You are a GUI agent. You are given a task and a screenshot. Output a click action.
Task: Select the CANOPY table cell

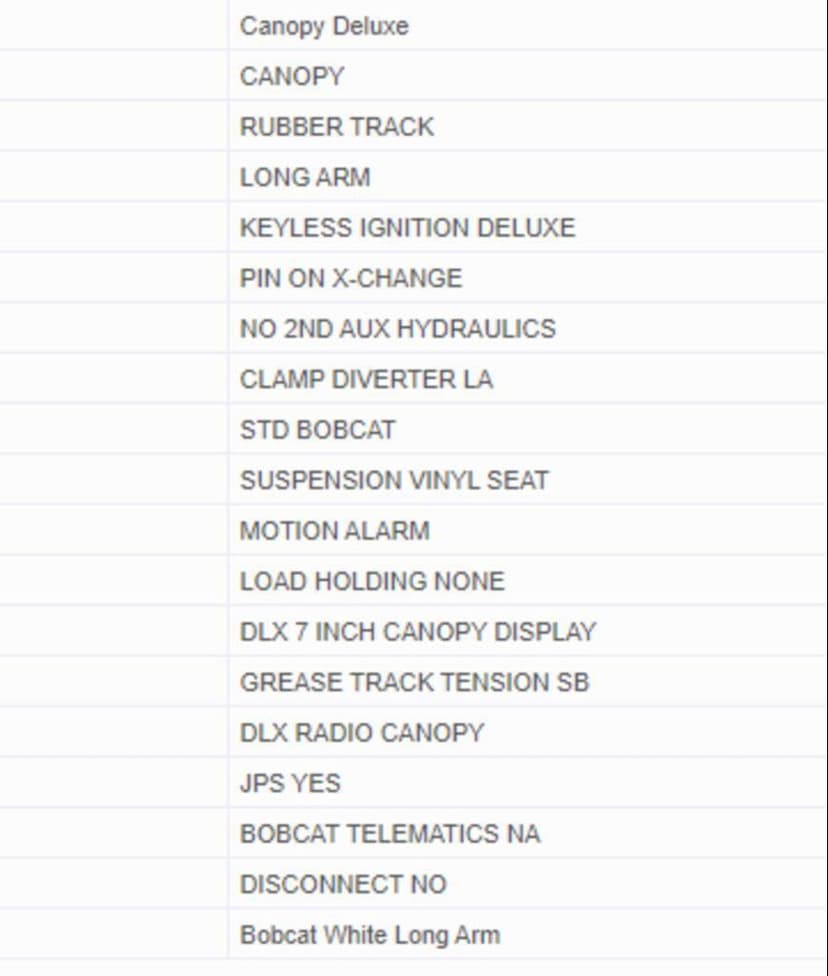point(292,76)
